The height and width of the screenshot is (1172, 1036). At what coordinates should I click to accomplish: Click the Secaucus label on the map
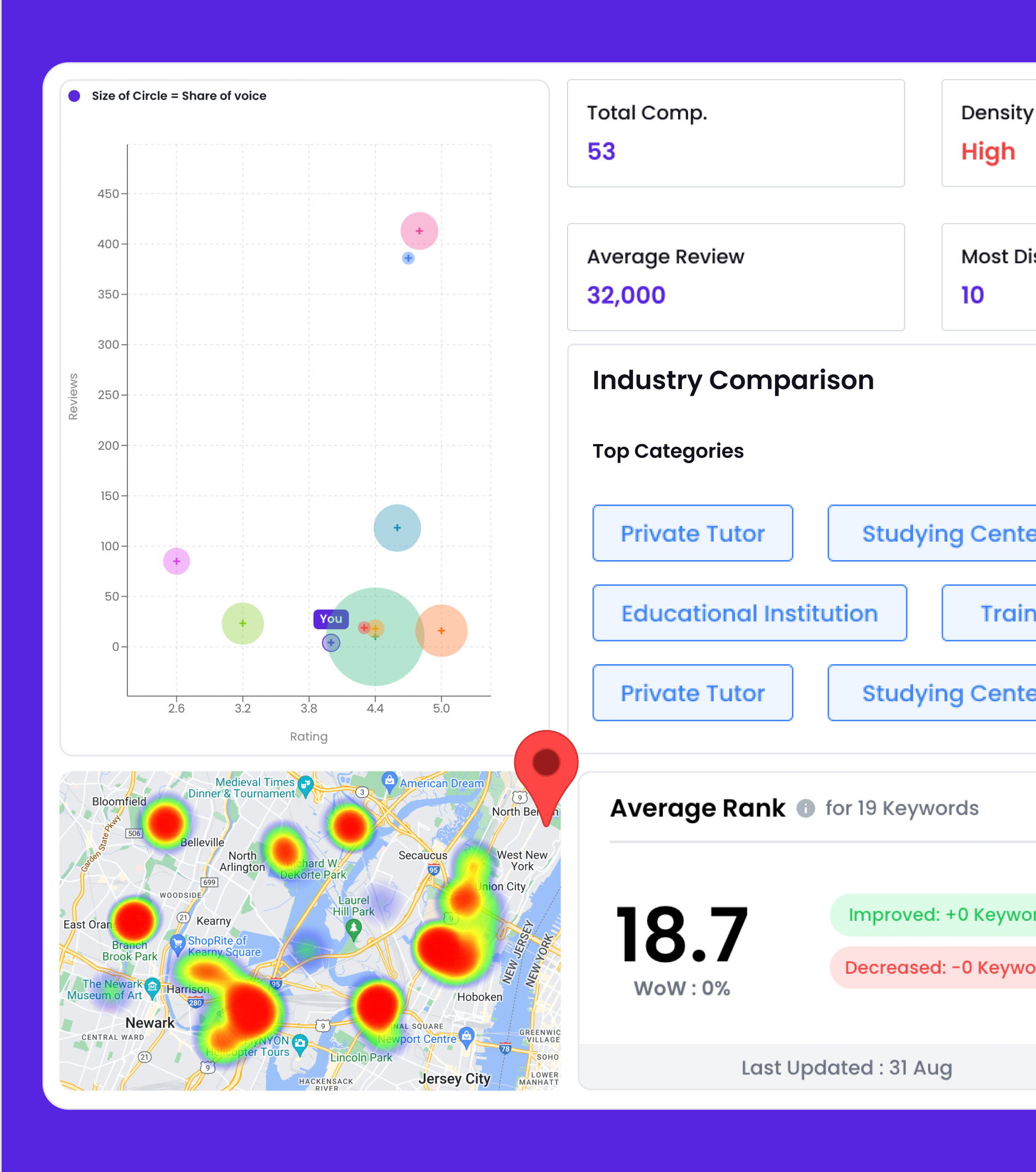pos(423,855)
